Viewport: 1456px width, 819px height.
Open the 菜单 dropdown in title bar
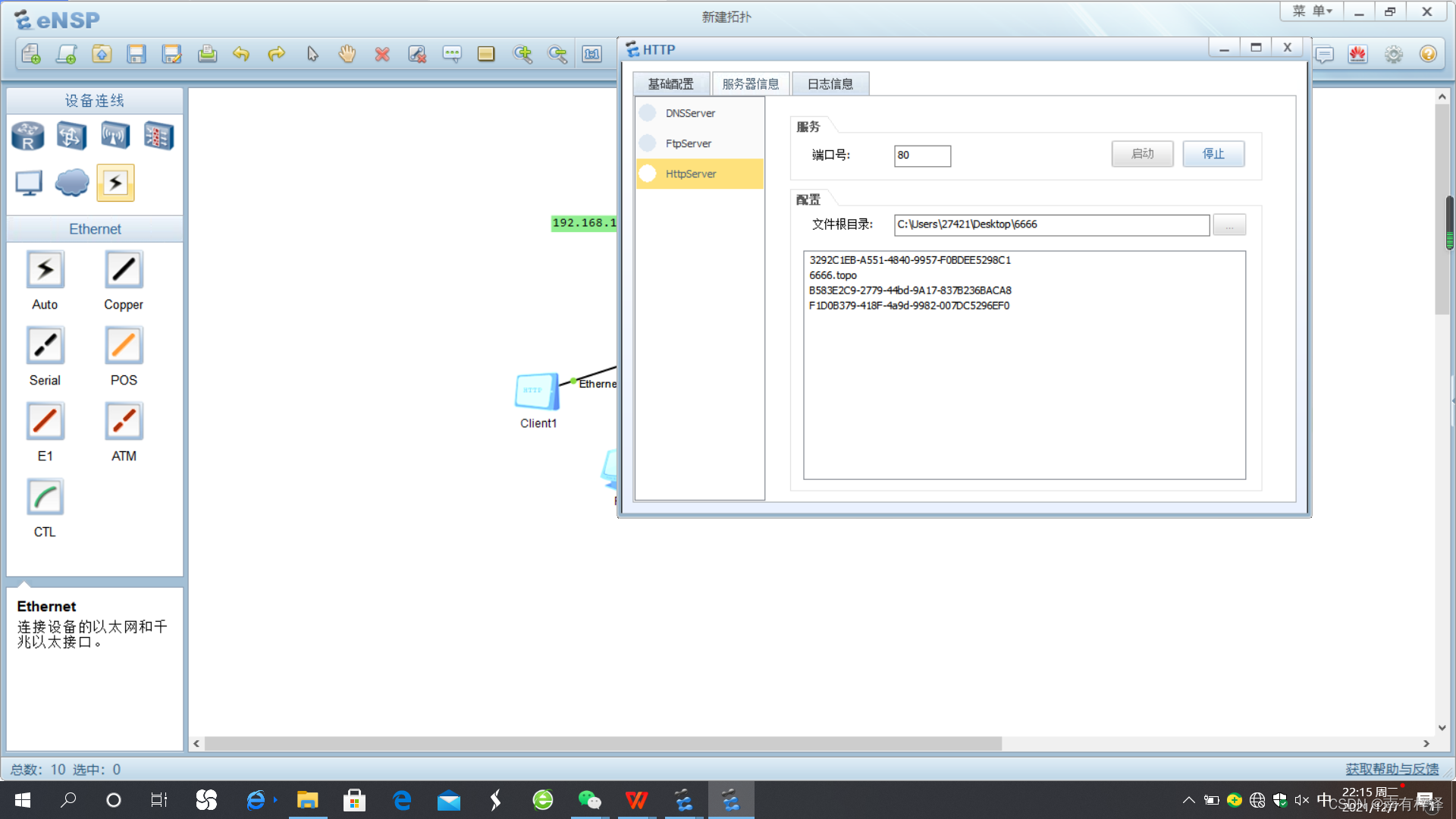pyautogui.click(x=1313, y=11)
